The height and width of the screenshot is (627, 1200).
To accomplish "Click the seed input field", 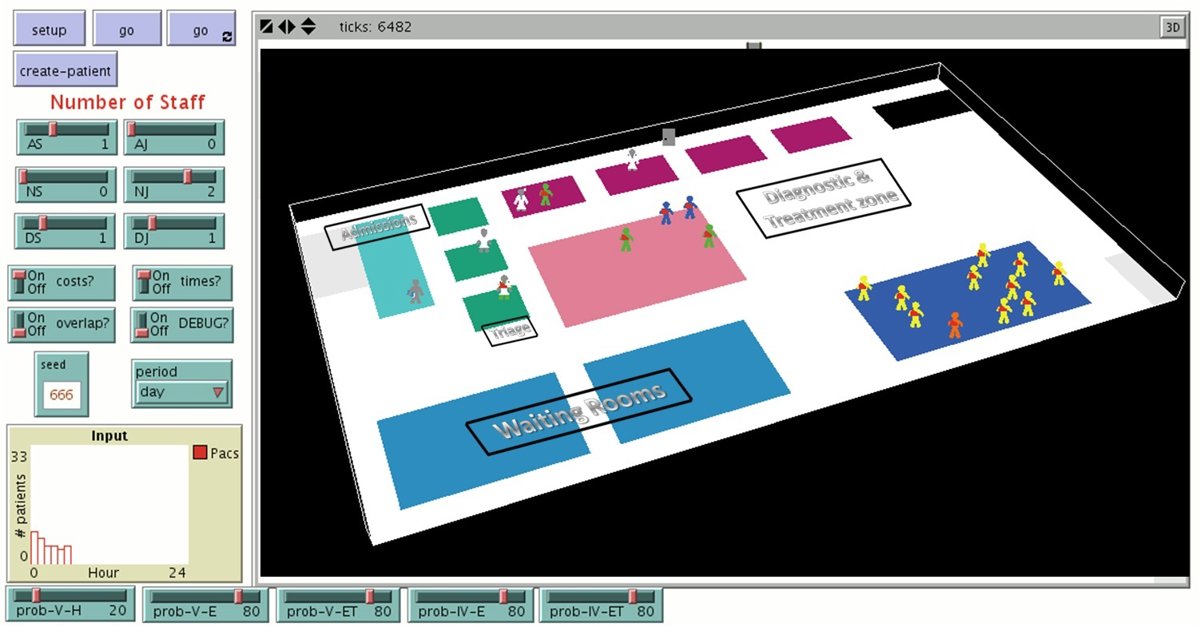I will click(60, 395).
